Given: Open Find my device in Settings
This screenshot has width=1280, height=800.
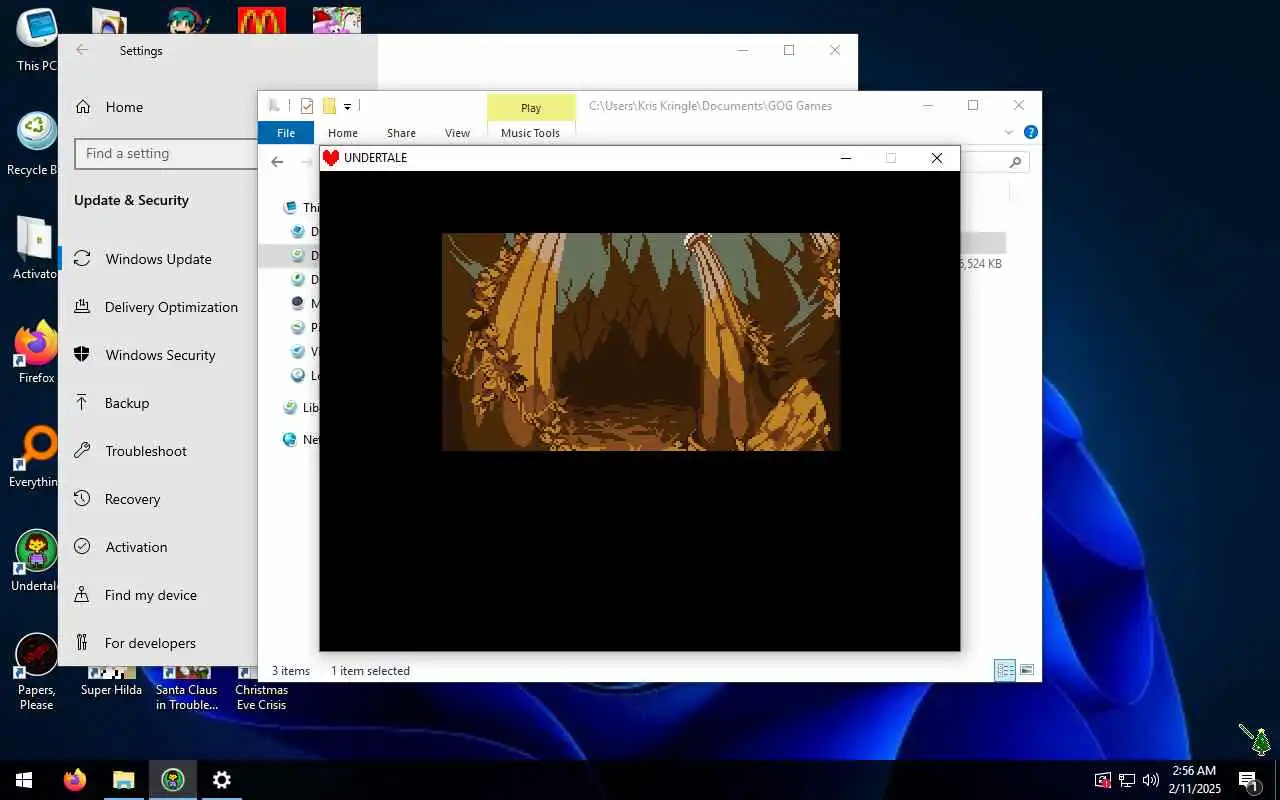Looking at the screenshot, I should pos(150,595).
